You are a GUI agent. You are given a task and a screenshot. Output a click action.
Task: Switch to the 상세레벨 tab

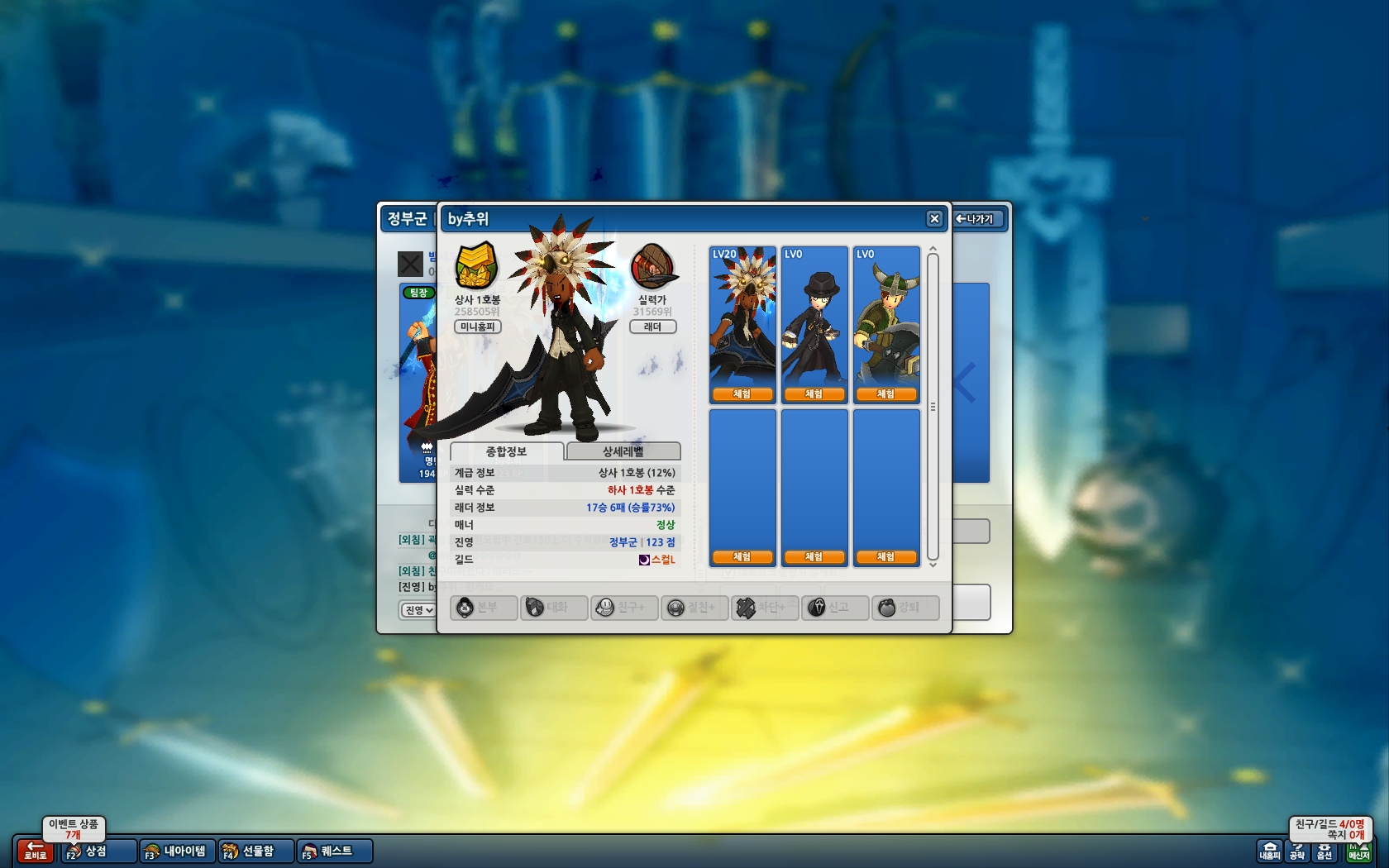click(x=623, y=451)
